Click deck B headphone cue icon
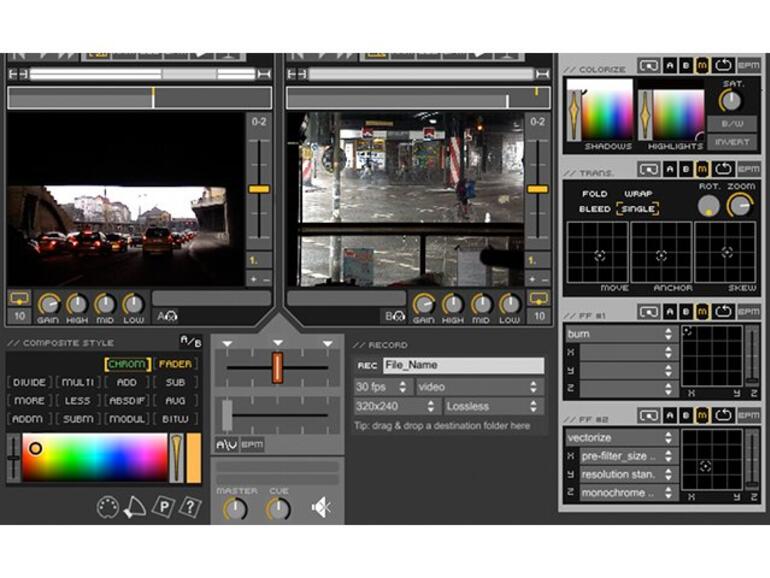The image size is (770, 578). [397, 317]
